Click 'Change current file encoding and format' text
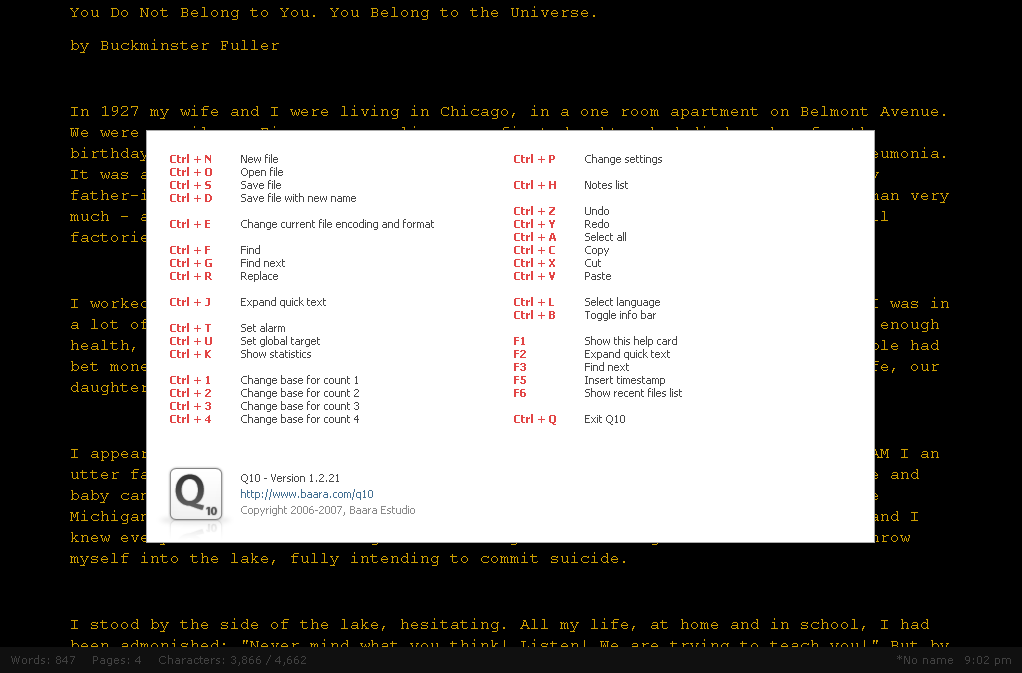 (337, 224)
